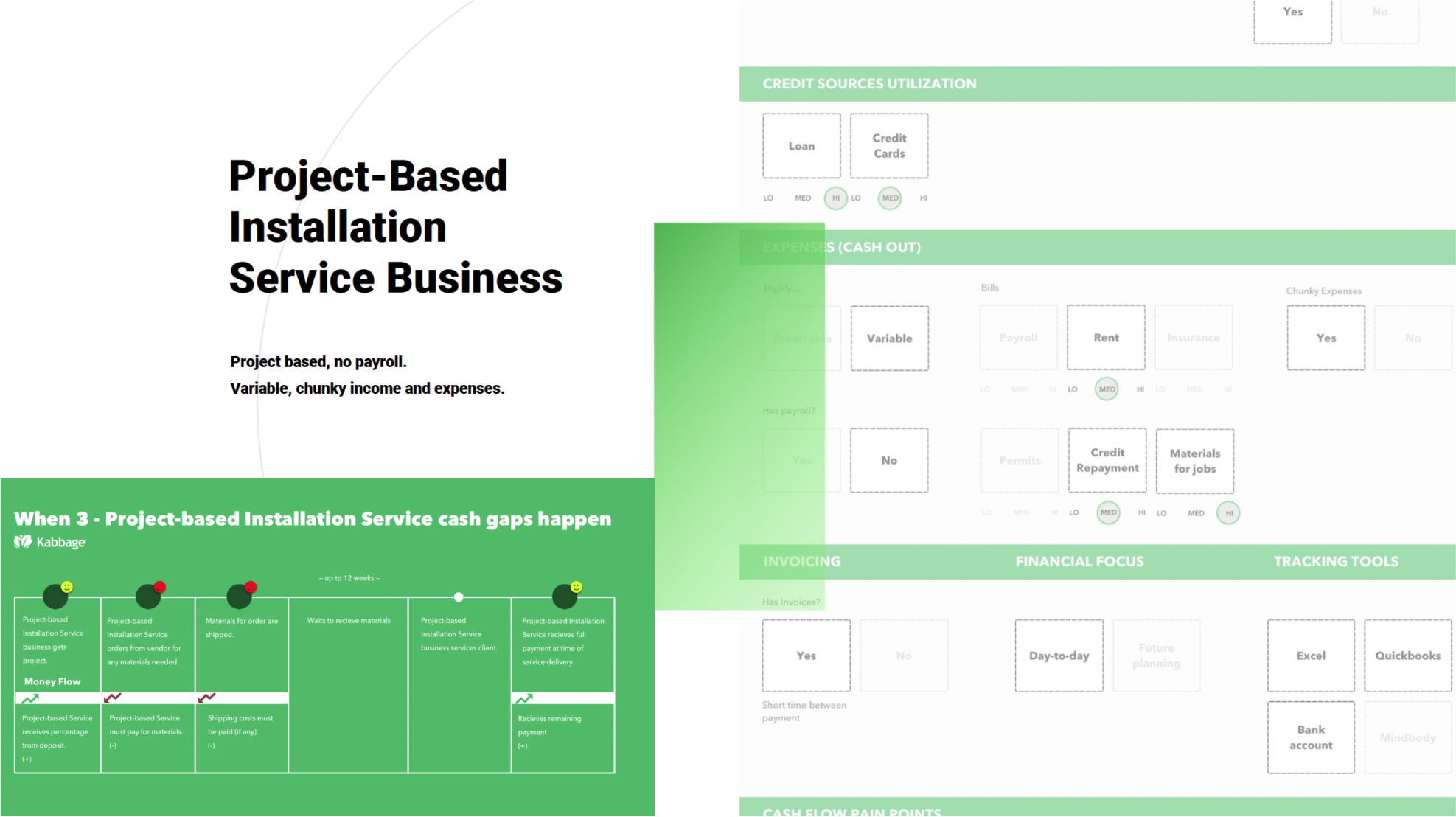Click the smiley face on first timeline step
Viewport: 1456px width, 817px height.
(67, 587)
